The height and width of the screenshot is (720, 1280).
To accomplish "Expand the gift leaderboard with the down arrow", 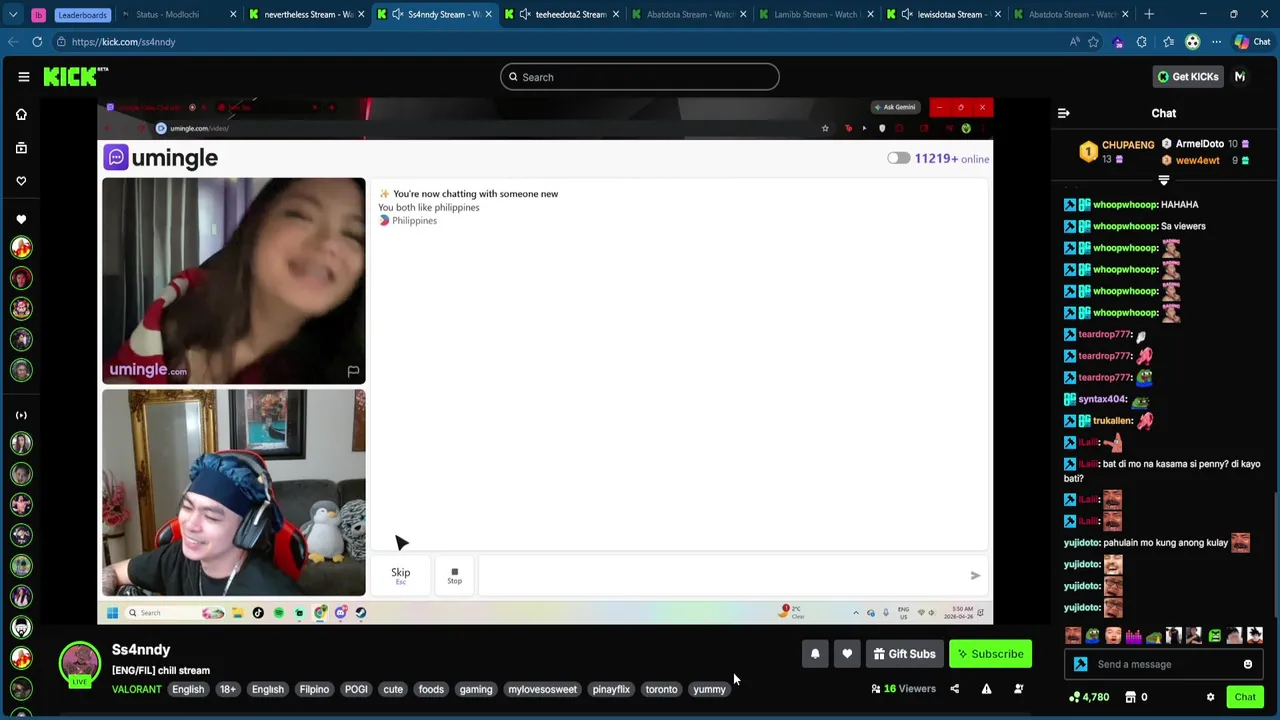I will [x=1163, y=180].
